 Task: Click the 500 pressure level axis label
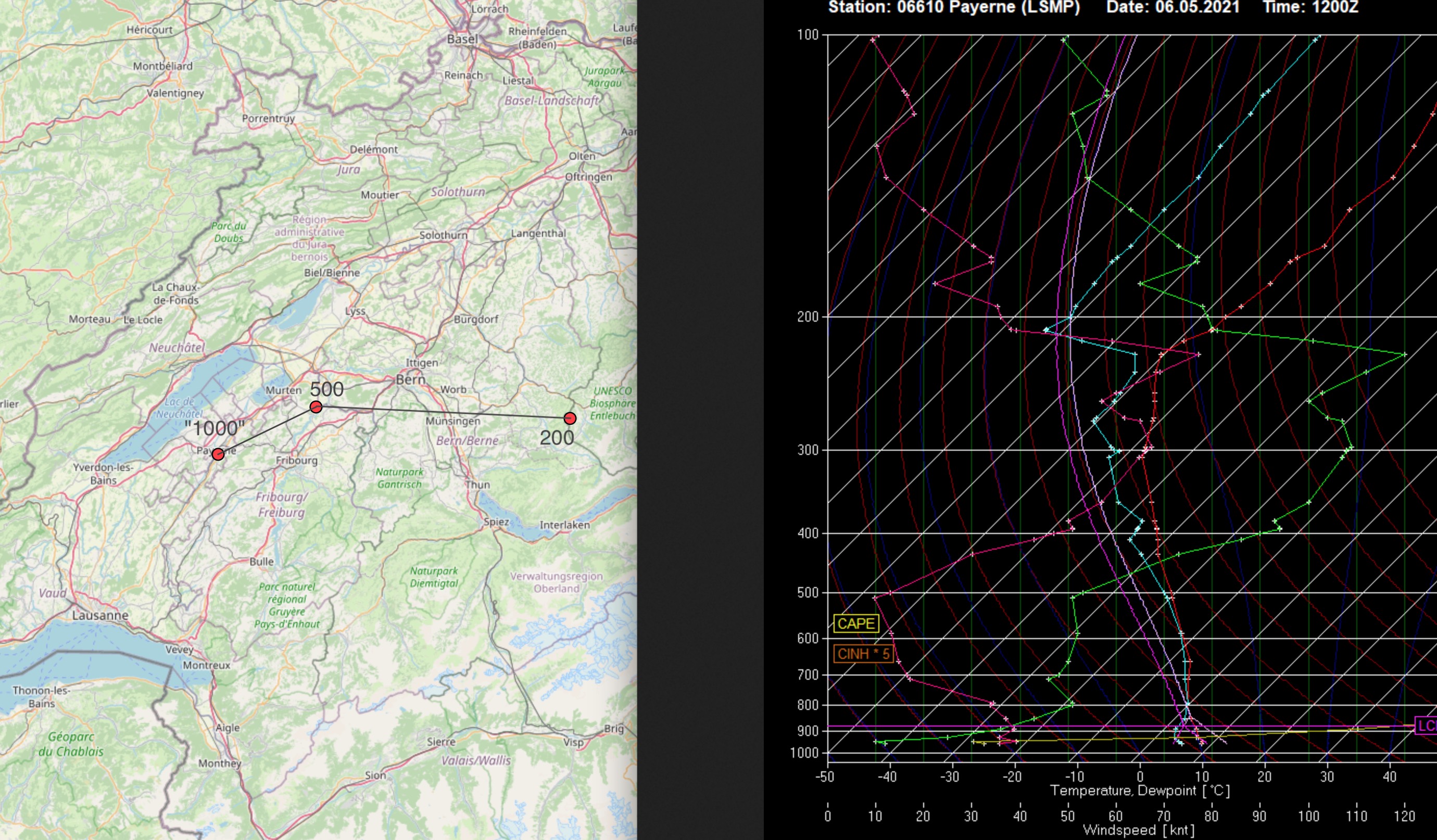pos(808,593)
